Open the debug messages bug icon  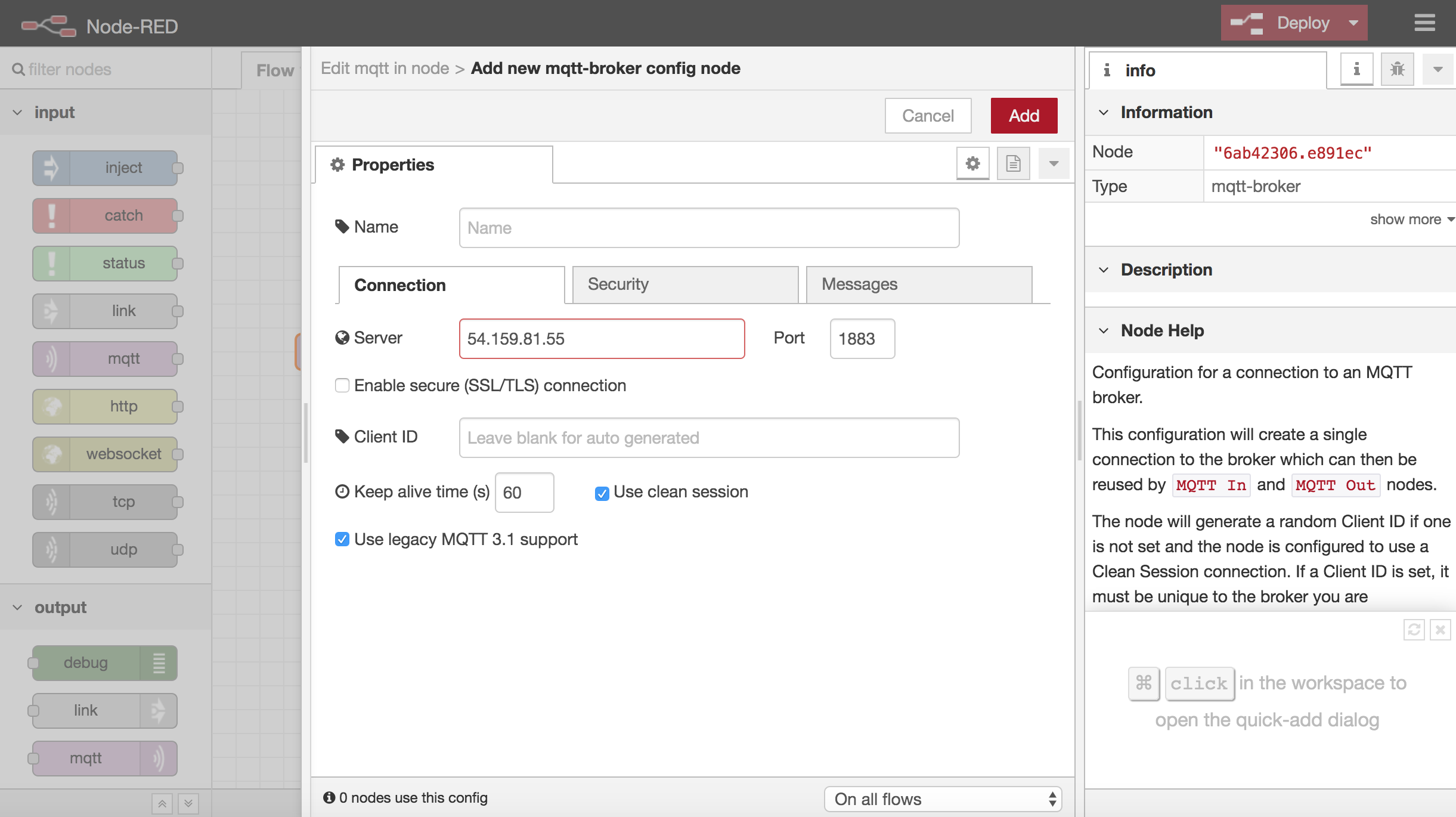pos(1397,69)
